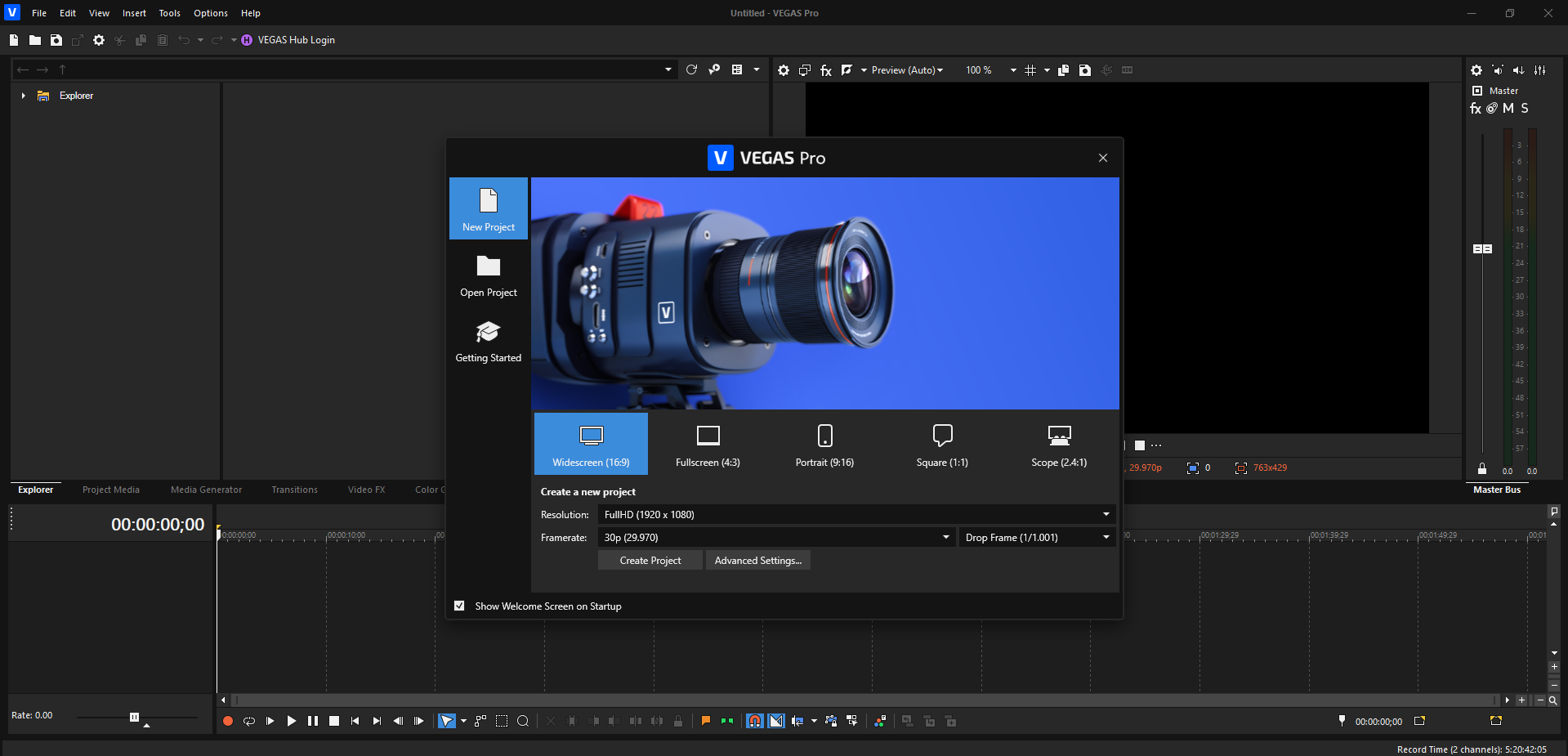Open the Tools menu
The height and width of the screenshot is (756, 1568).
pos(169,13)
